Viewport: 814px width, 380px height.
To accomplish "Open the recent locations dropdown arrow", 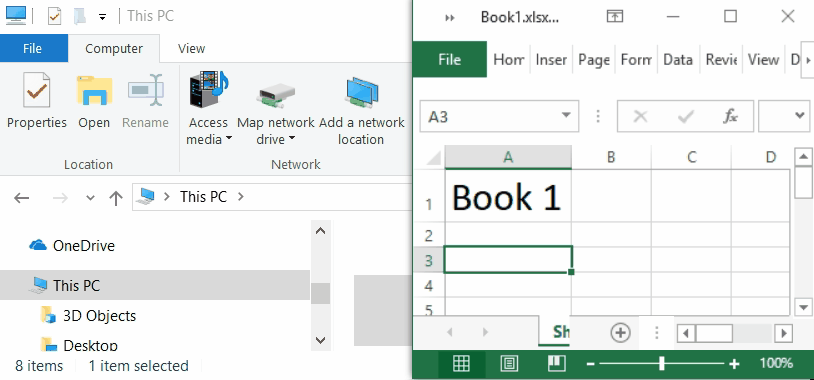I will [90, 198].
